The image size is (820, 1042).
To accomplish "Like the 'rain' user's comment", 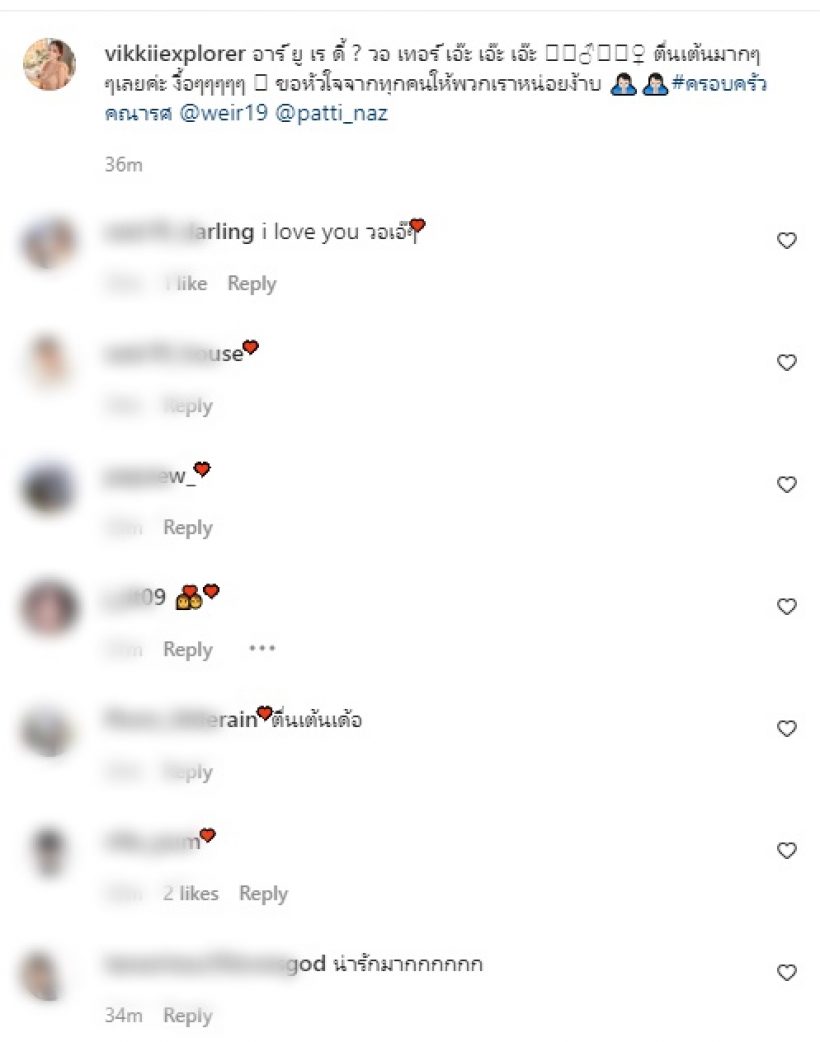I will tap(787, 729).
